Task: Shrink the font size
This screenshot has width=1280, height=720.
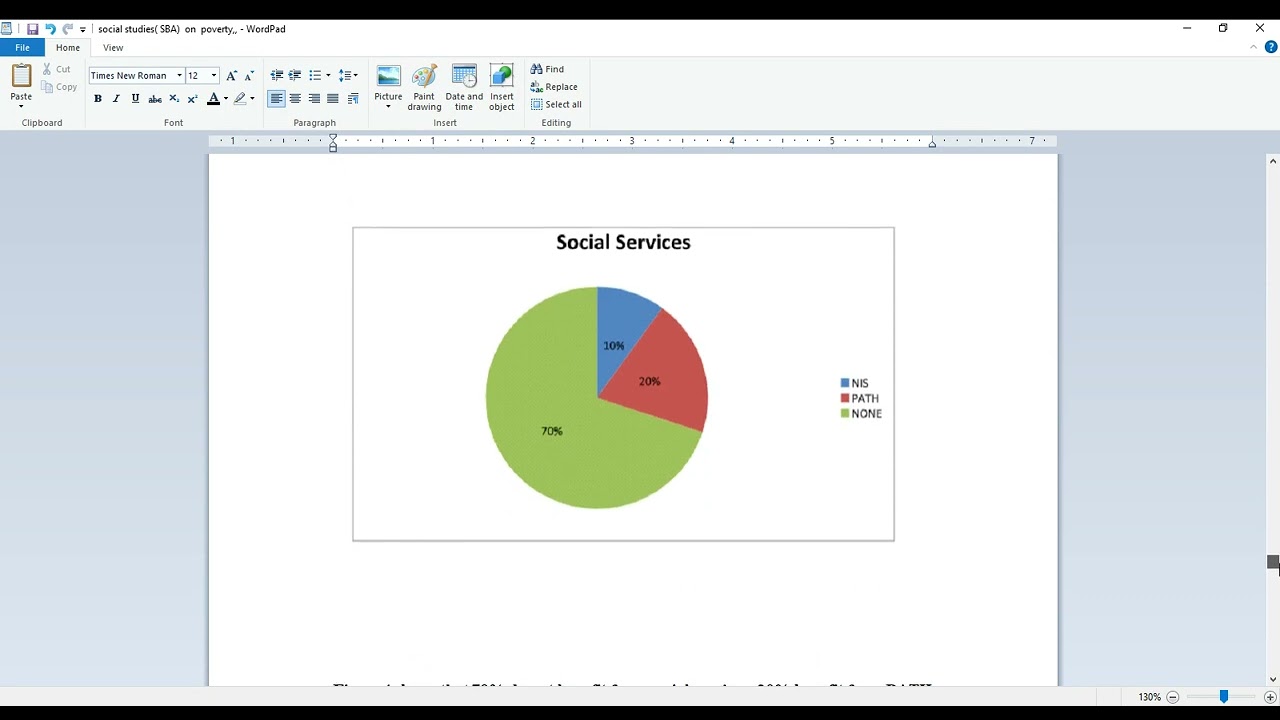Action: coord(249,75)
